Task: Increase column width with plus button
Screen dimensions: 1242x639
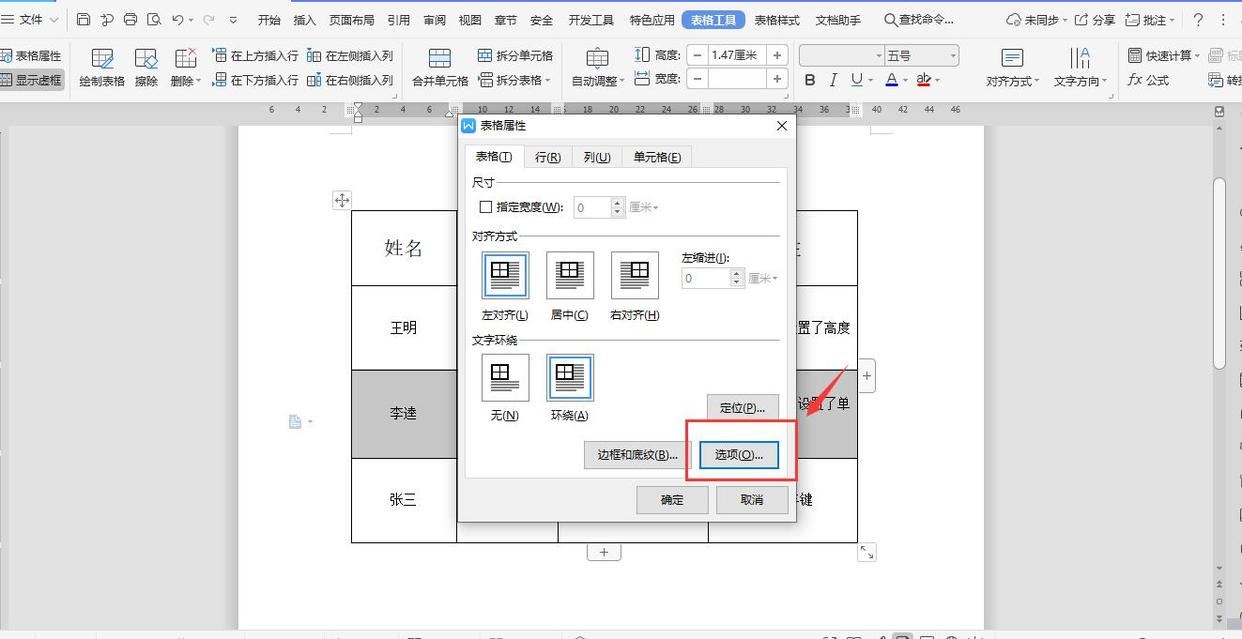Action: pyautogui.click(x=777, y=79)
